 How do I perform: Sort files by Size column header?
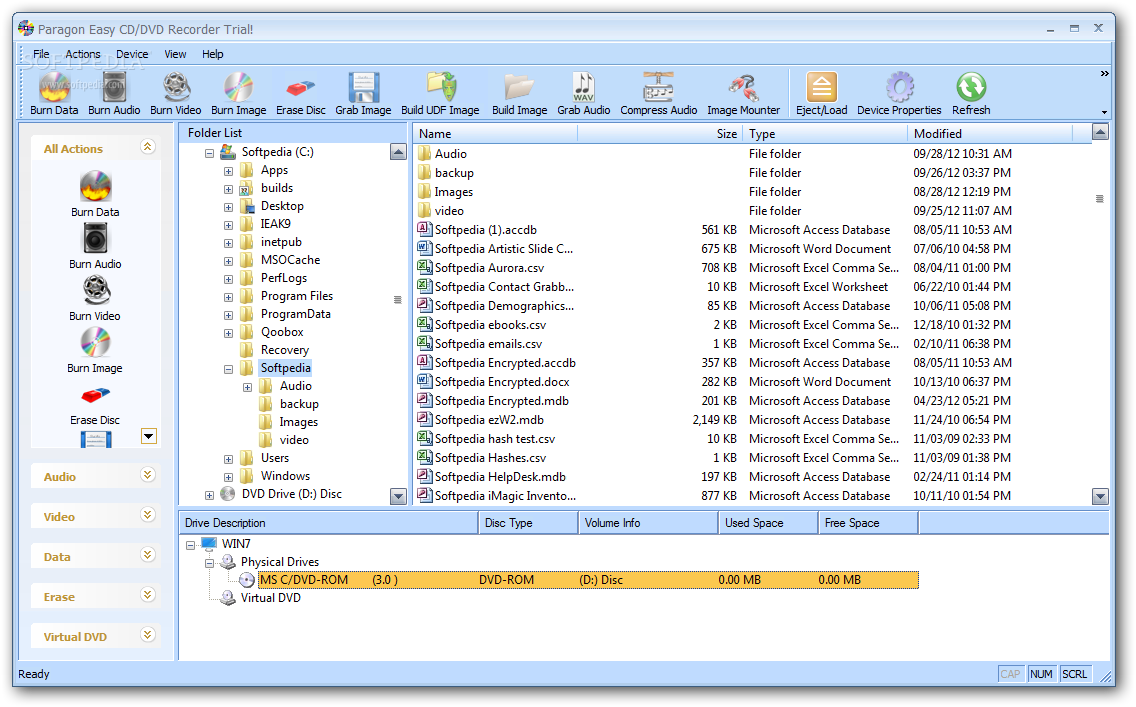coord(659,134)
